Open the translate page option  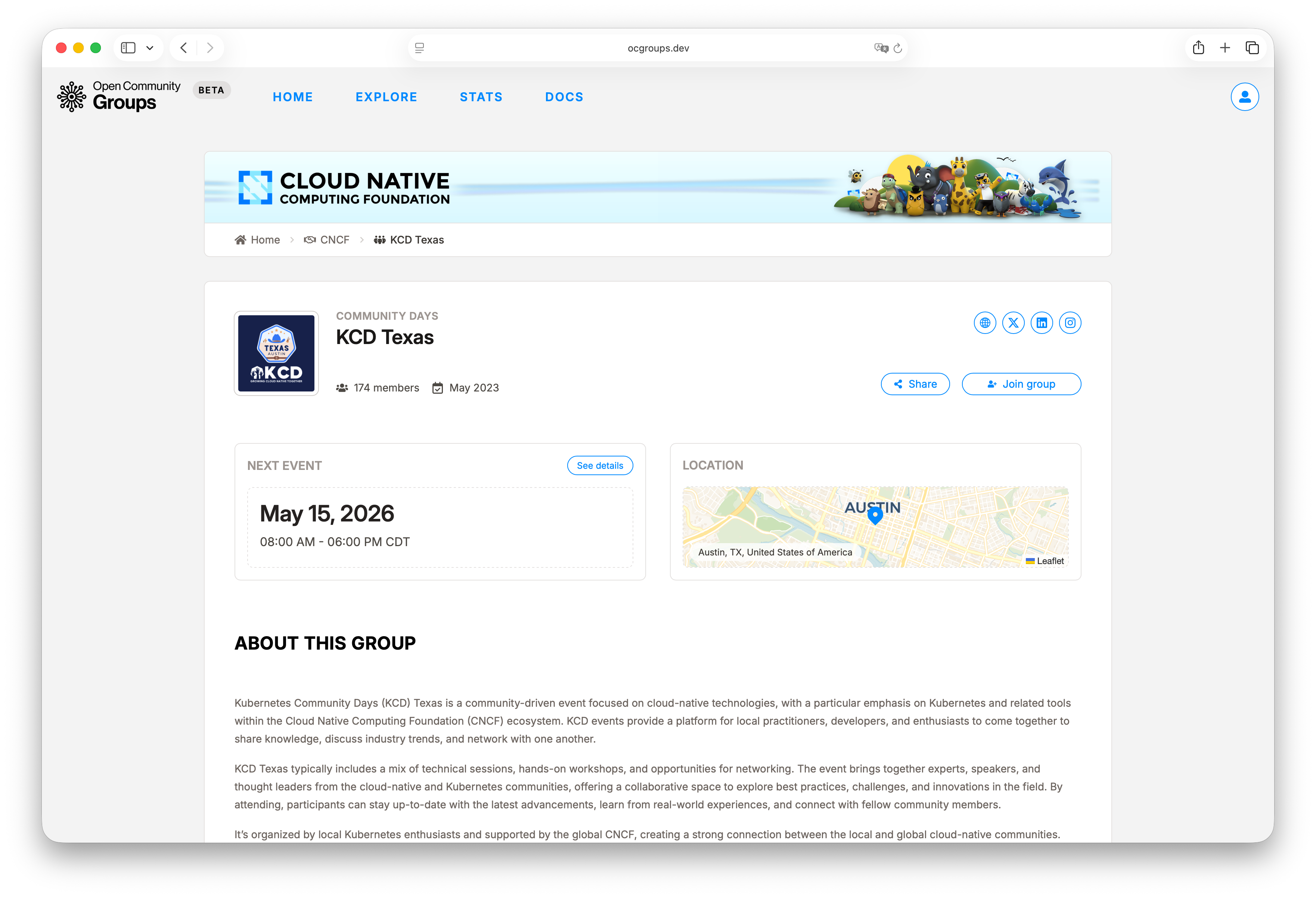point(881,48)
